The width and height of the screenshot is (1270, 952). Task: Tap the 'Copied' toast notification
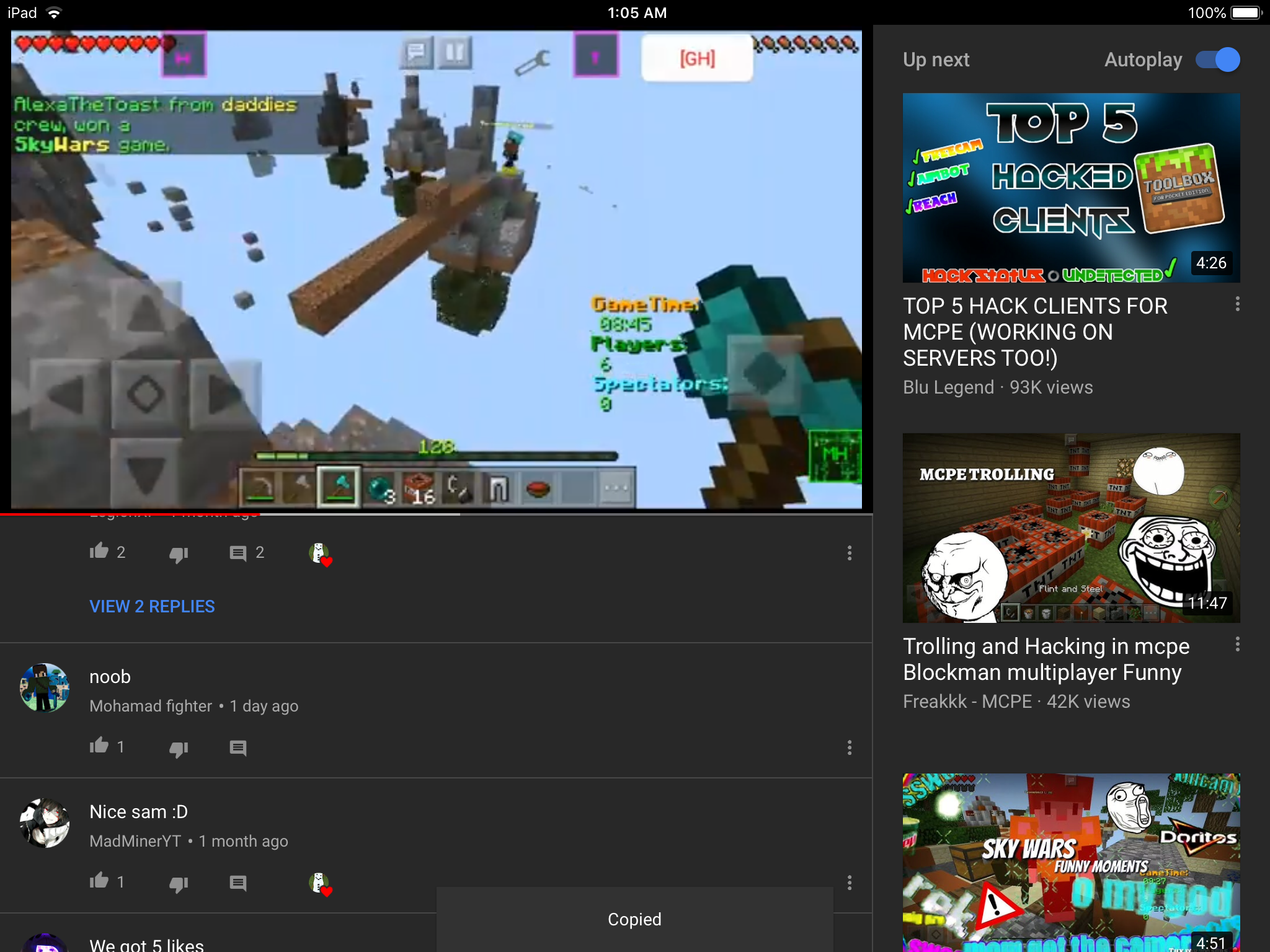pyautogui.click(x=635, y=919)
